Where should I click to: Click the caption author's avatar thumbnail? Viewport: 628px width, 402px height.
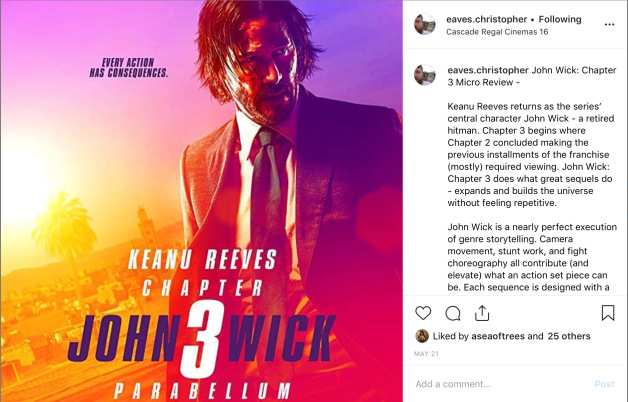[425, 75]
